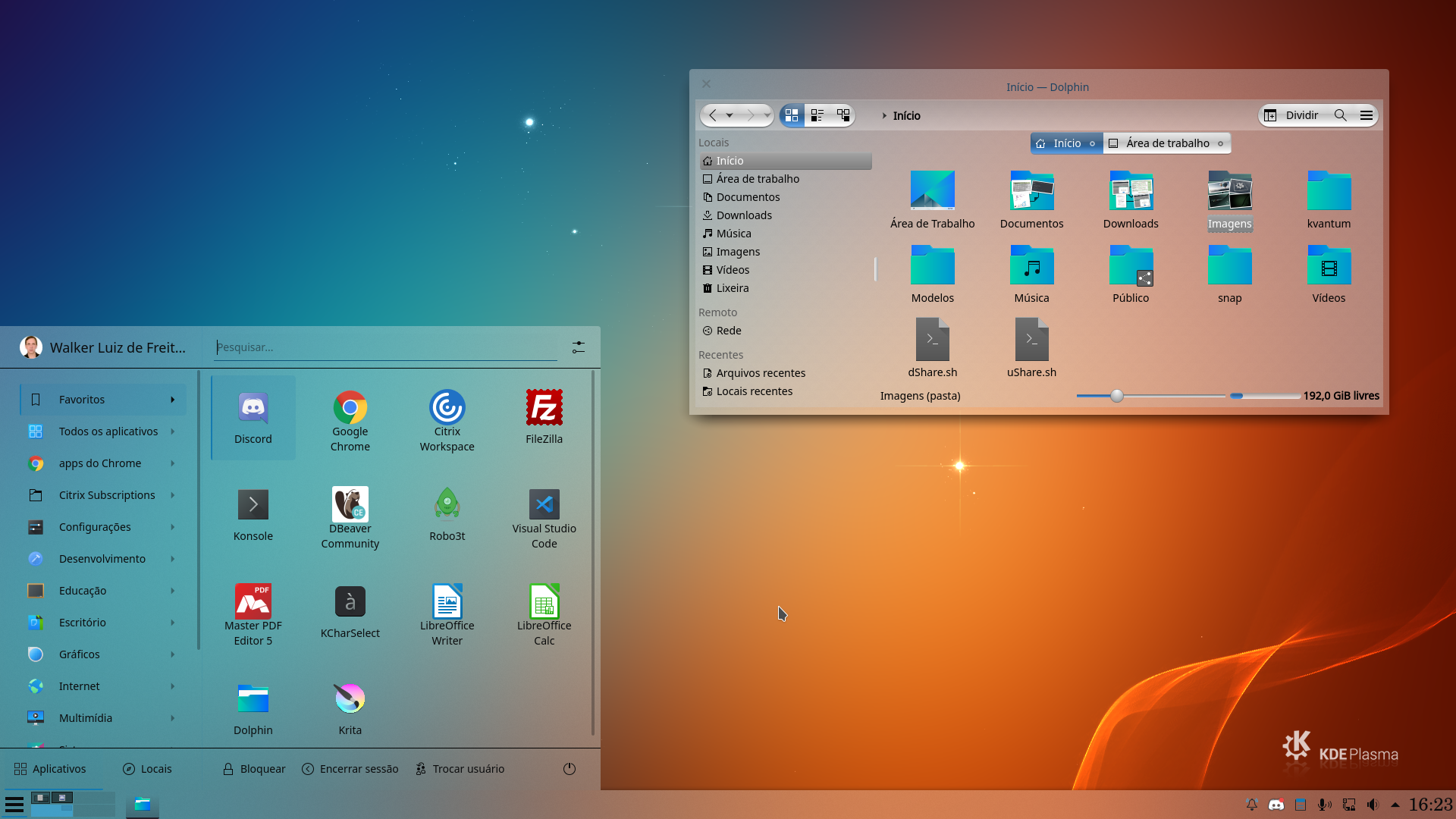Open volume control in system tray
The image size is (1456, 819).
[1373, 805]
